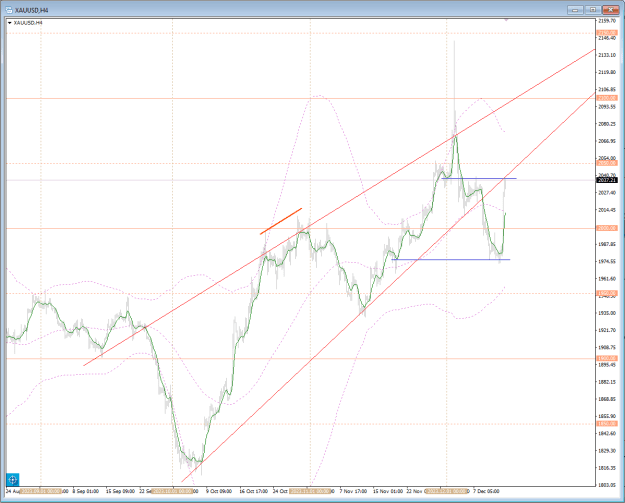625x503 pixels.
Task: Maximize the XAUUSD,H4 chart window
Action: click(x=593, y=10)
